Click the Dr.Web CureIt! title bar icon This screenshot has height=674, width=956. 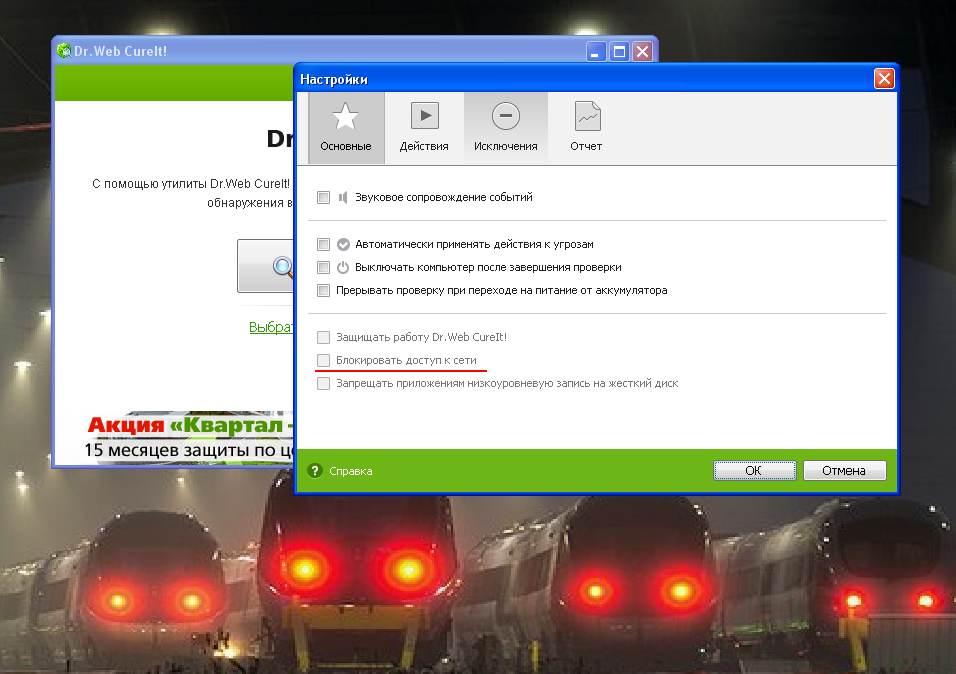[63, 51]
